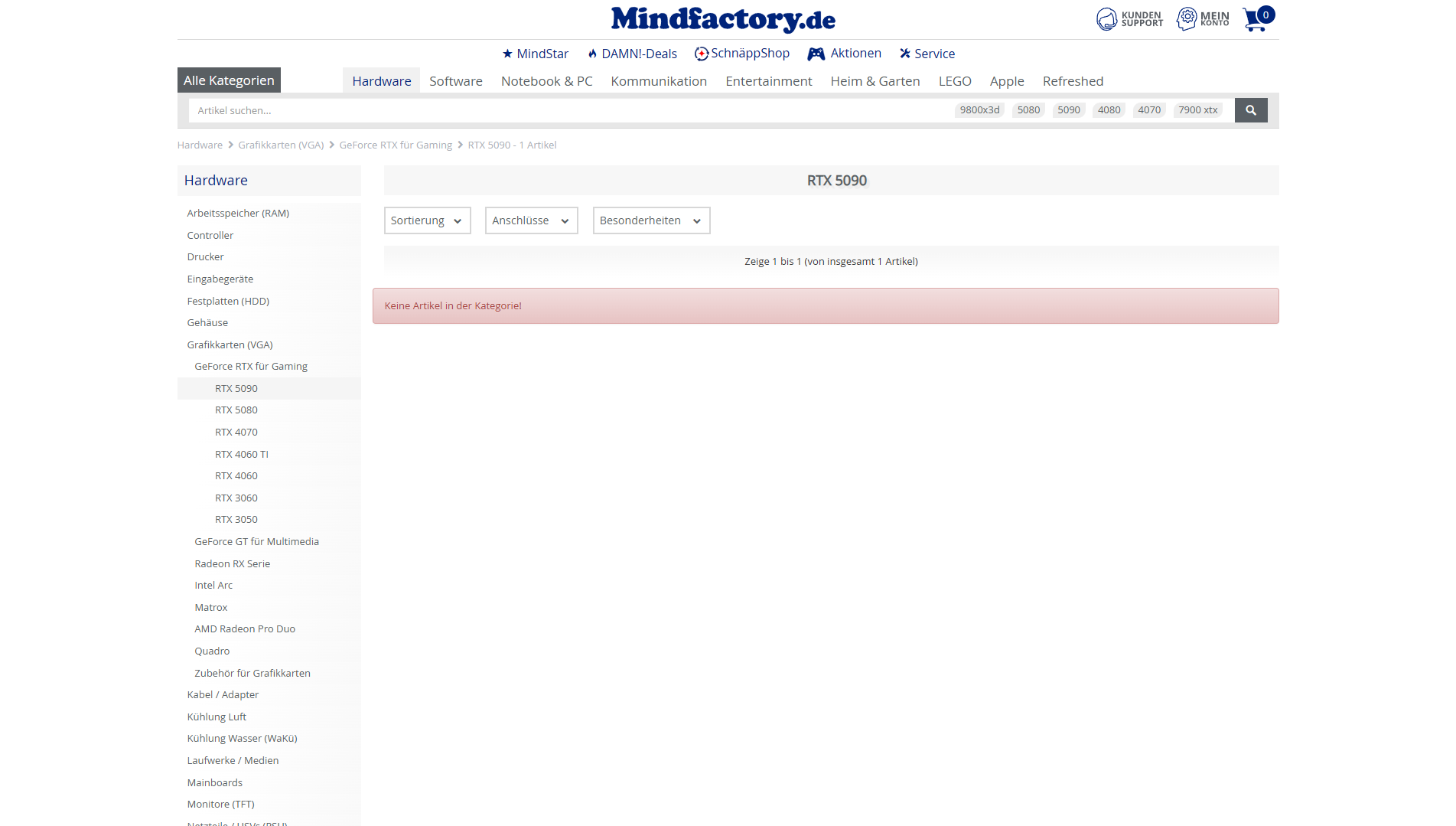Viewport: 1456px width, 826px height.
Task: Click the Service link
Action: click(x=934, y=54)
